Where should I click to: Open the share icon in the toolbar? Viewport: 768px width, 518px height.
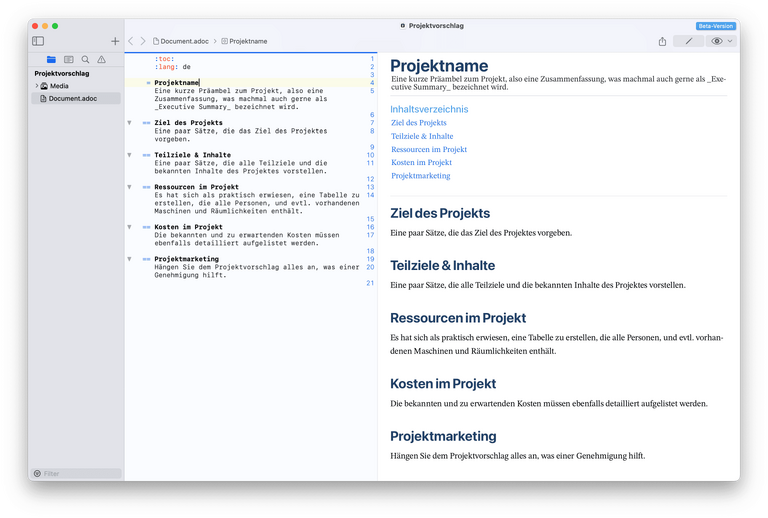[662, 41]
